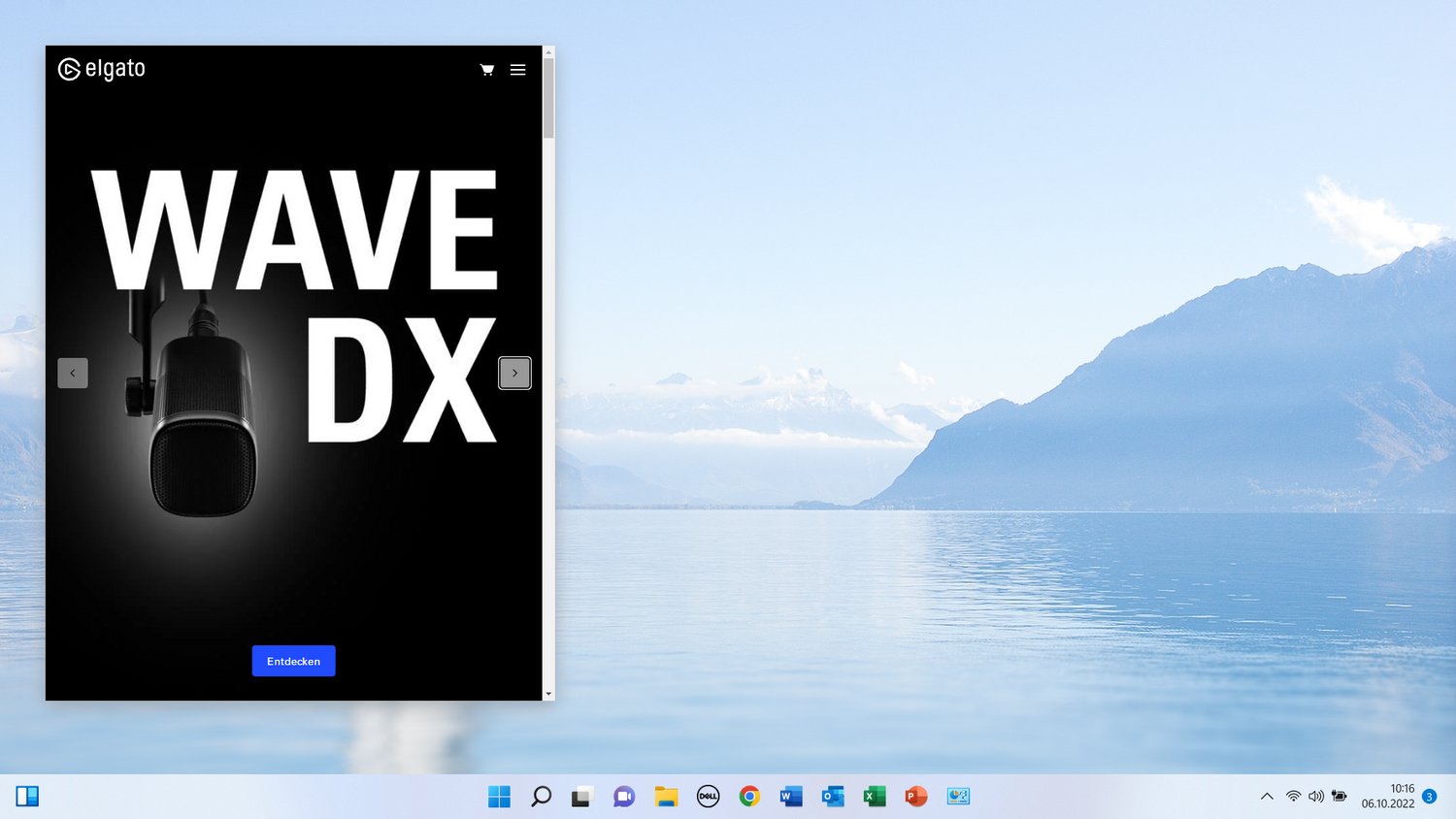Open the Chat app from the taskbar

tap(623, 796)
